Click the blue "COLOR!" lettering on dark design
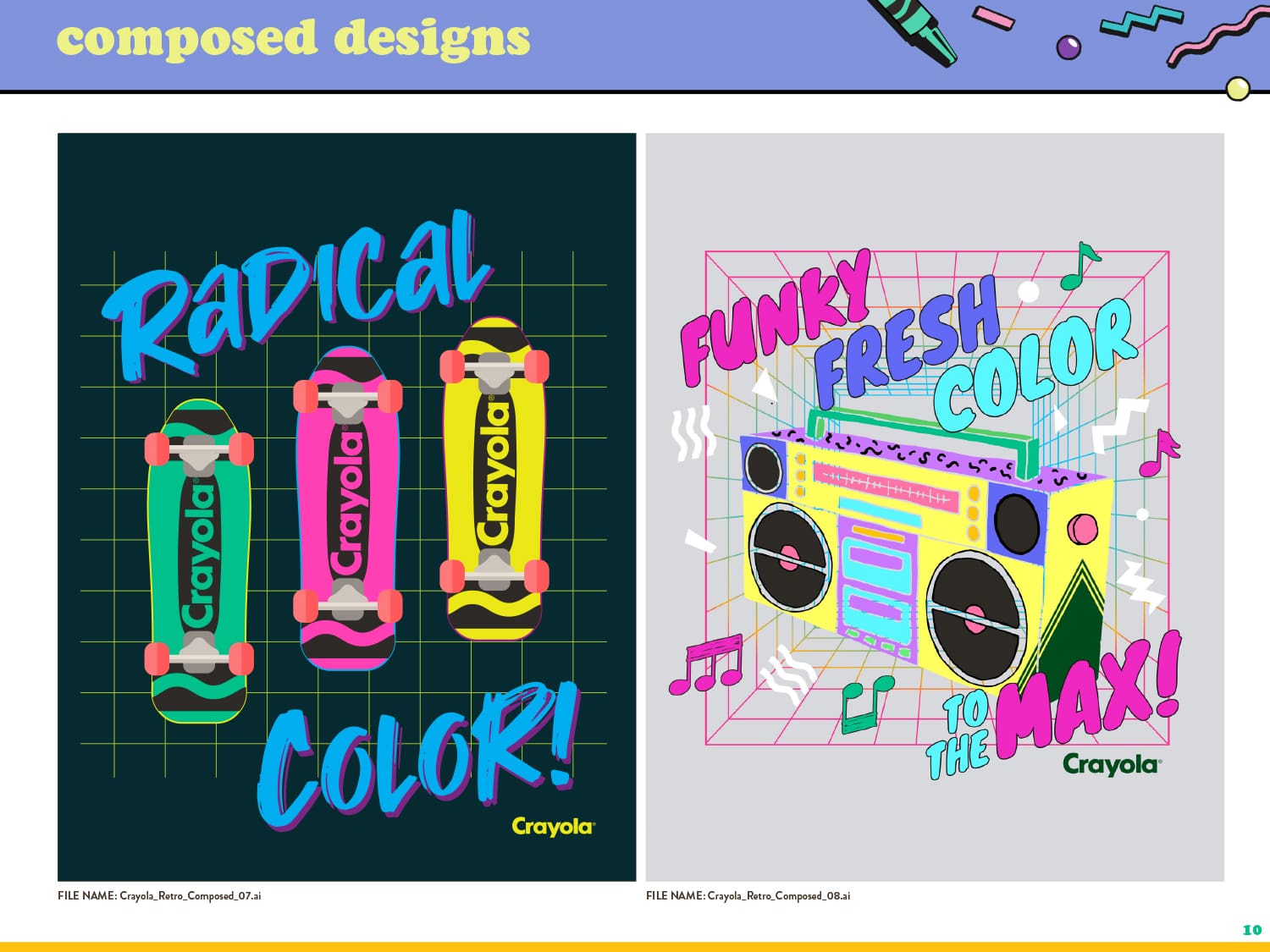Viewport: 1270px width, 952px height. click(x=417, y=756)
